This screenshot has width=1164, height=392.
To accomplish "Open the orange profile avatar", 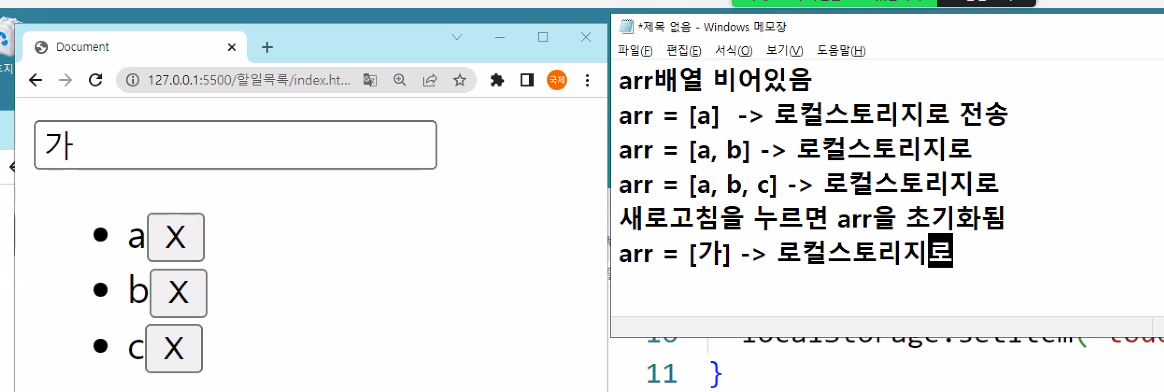I will coord(557,80).
